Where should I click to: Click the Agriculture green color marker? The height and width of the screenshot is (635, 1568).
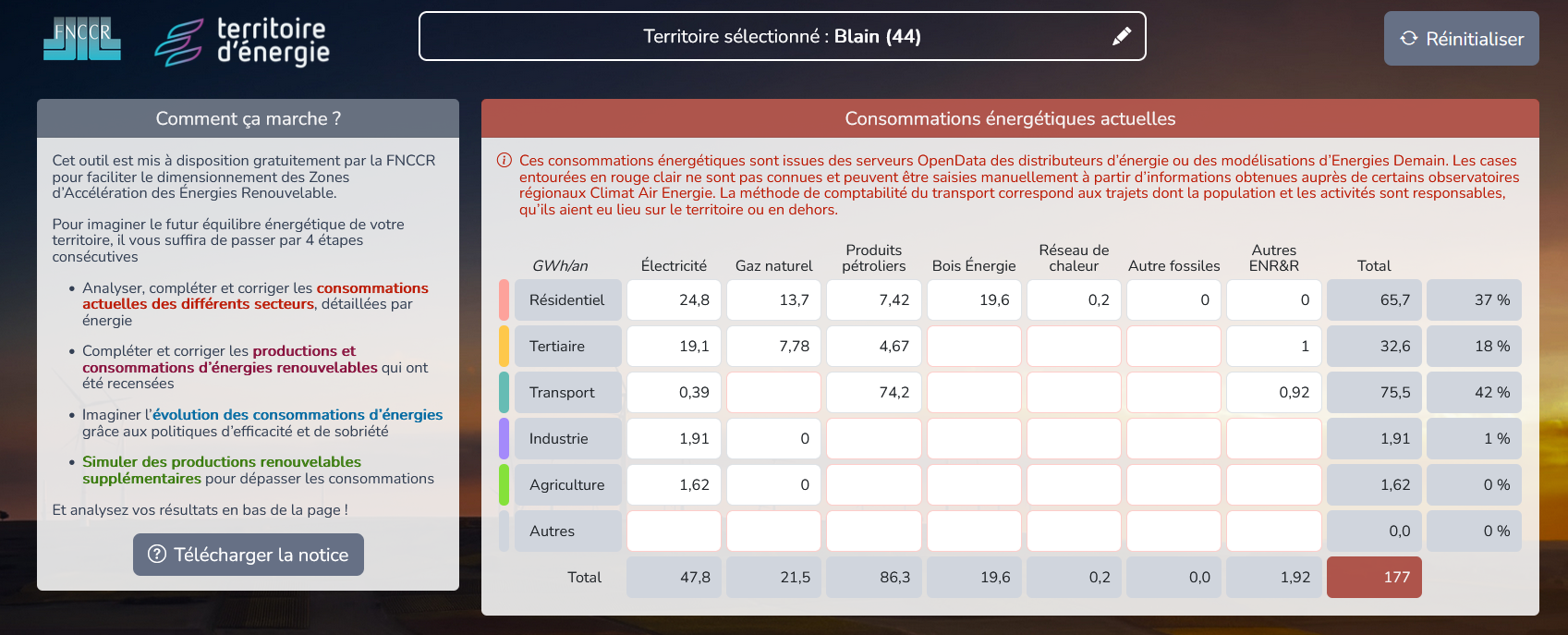504,485
